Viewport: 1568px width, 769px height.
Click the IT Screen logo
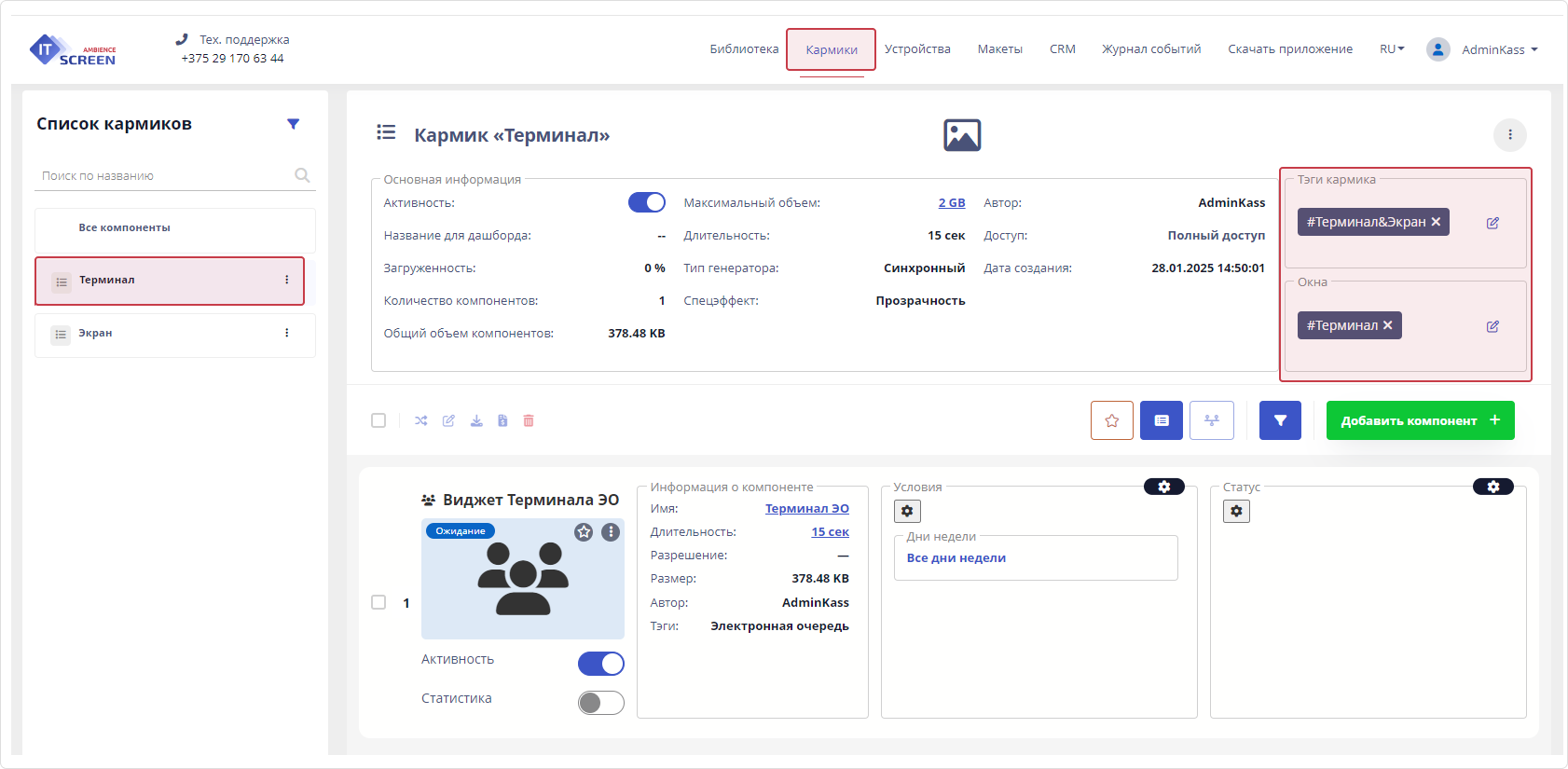click(73, 49)
